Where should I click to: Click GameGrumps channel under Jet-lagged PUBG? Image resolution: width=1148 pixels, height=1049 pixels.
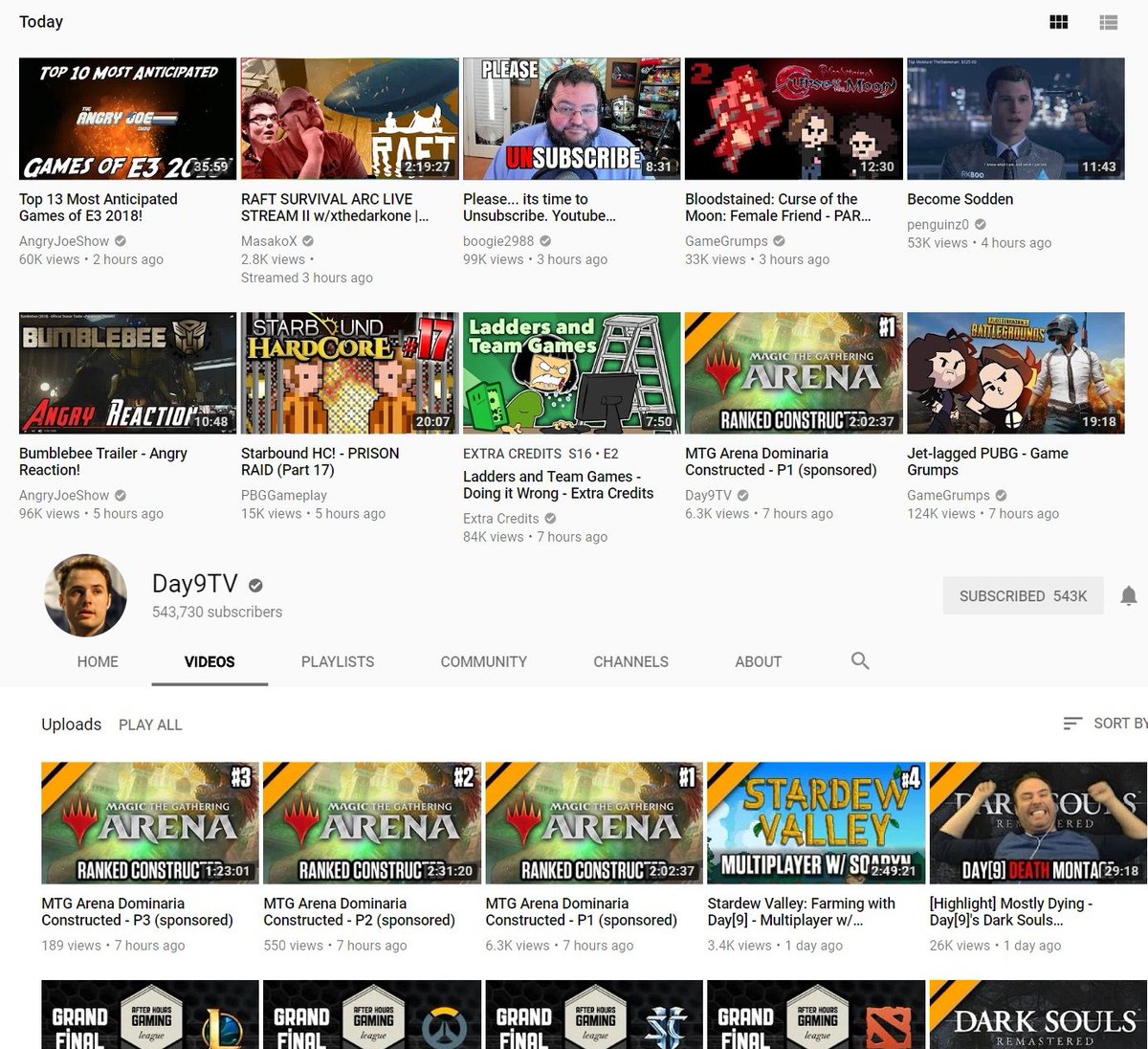948,495
